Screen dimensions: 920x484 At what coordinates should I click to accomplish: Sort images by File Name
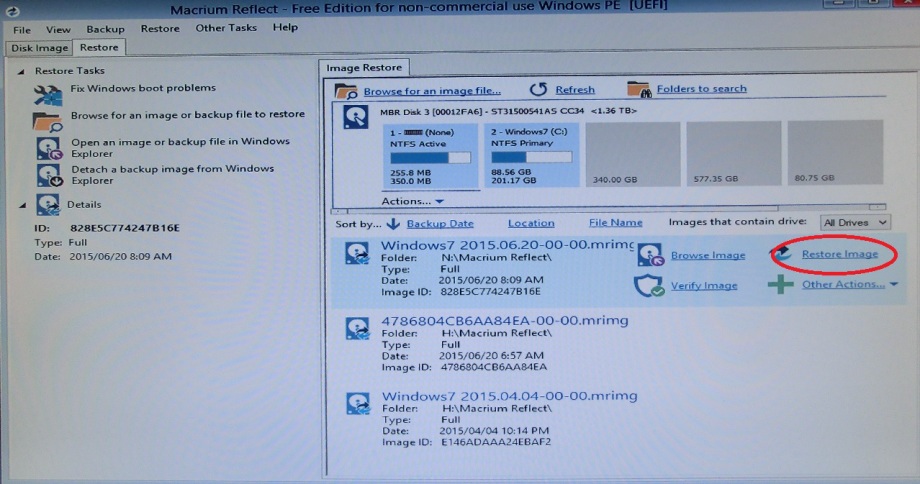tap(615, 223)
